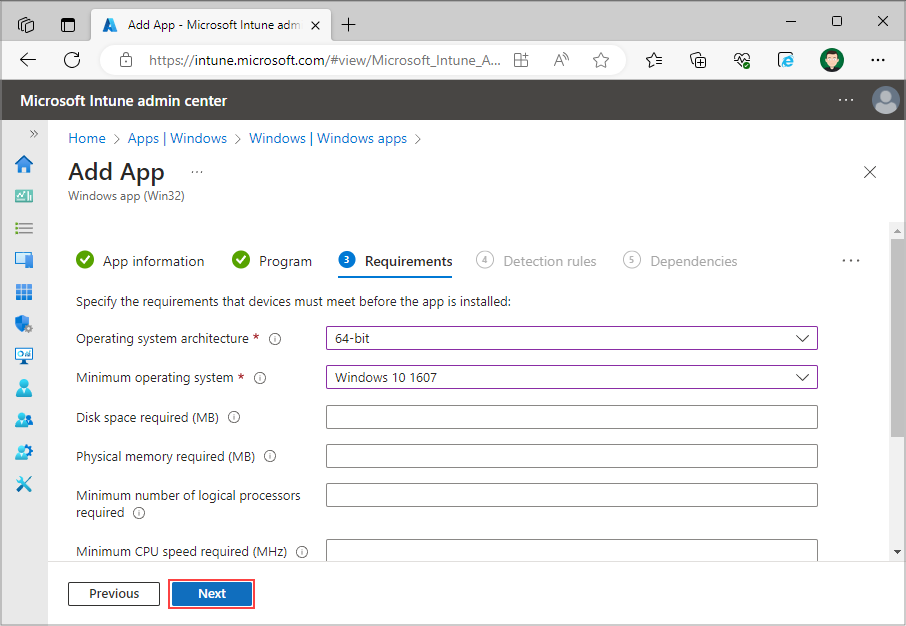Viewport: 906px width, 626px height.
Task: Click the vertical scrollbar thumb
Action: tap(897, 338)
